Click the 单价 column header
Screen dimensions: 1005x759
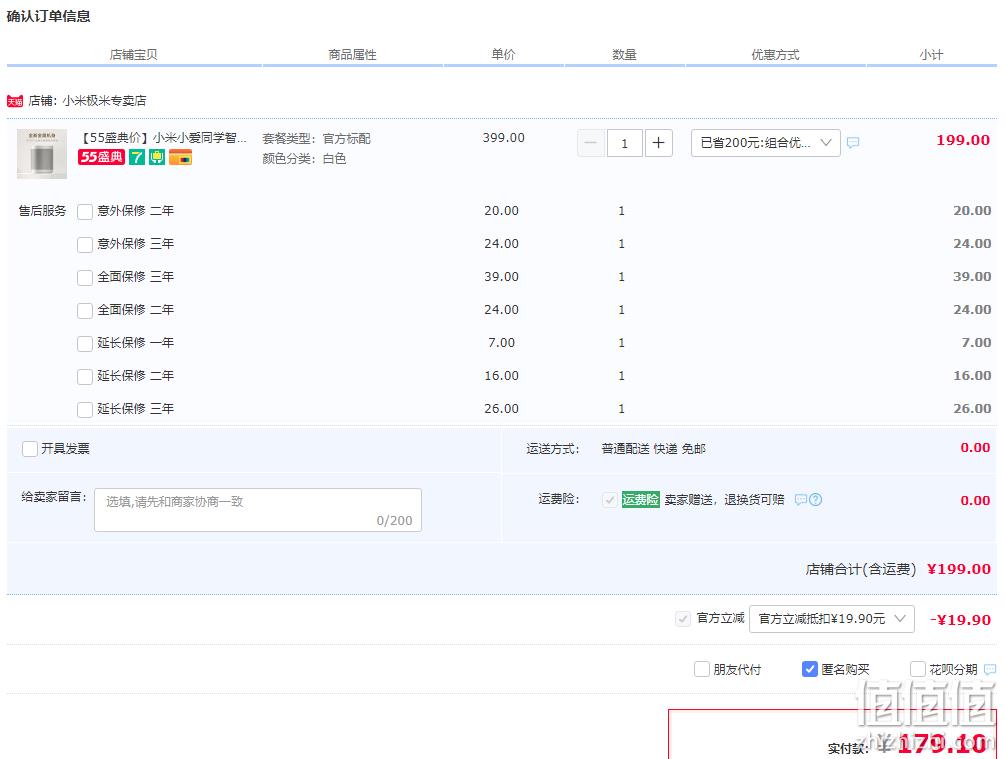coord(503,54)
